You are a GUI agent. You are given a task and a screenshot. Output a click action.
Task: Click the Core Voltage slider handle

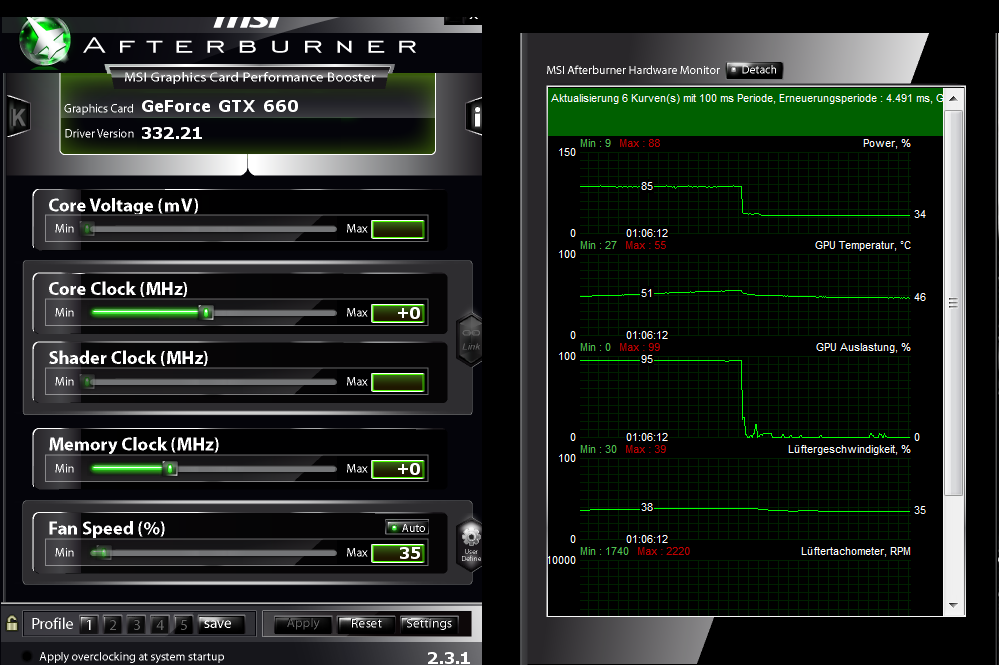(89, 229)
